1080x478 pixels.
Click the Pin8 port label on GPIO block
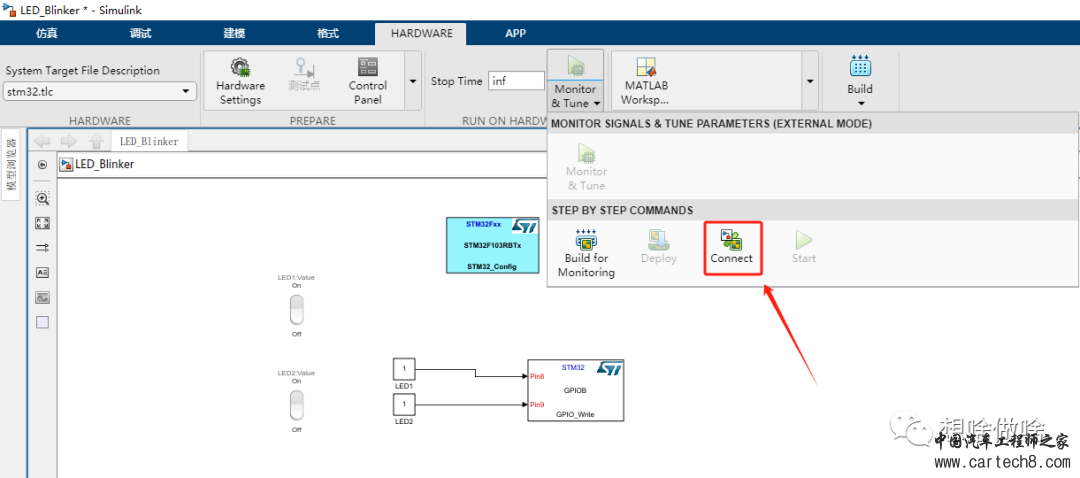coord(537,376)
